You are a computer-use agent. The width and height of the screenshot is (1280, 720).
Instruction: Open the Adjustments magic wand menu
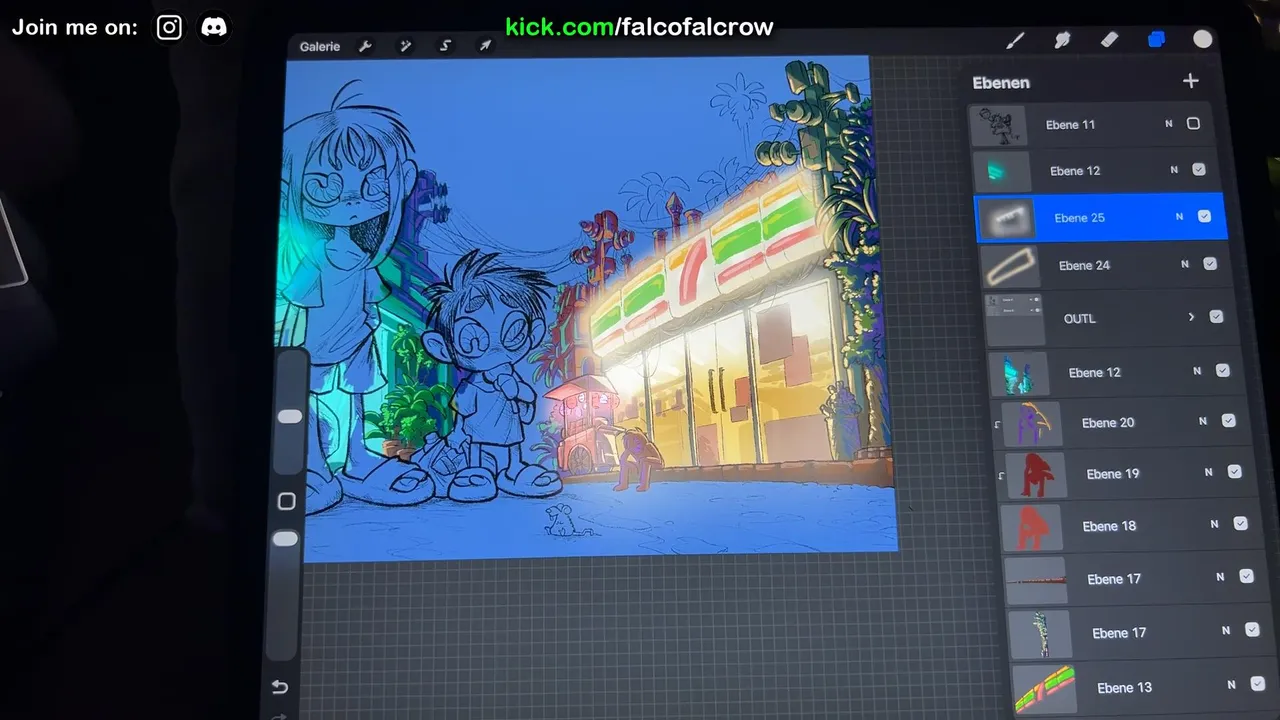pos(406,46)
